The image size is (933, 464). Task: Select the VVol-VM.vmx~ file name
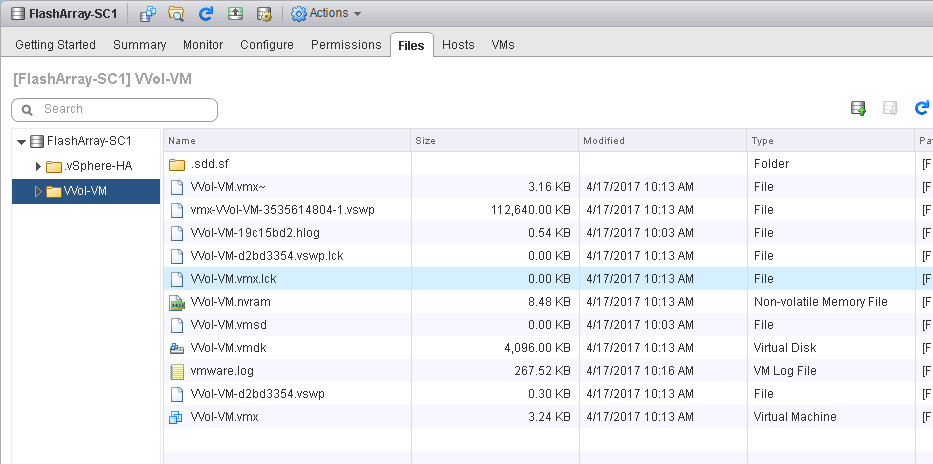[228, 187]
